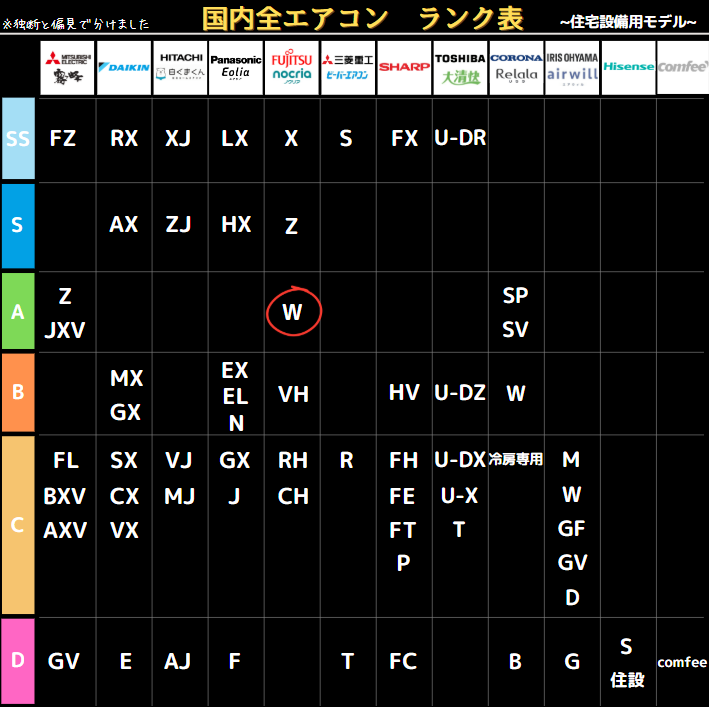This screenshot has width=709, height=707.
Task: Click the pink D tier label
Action: click(18, 661)
